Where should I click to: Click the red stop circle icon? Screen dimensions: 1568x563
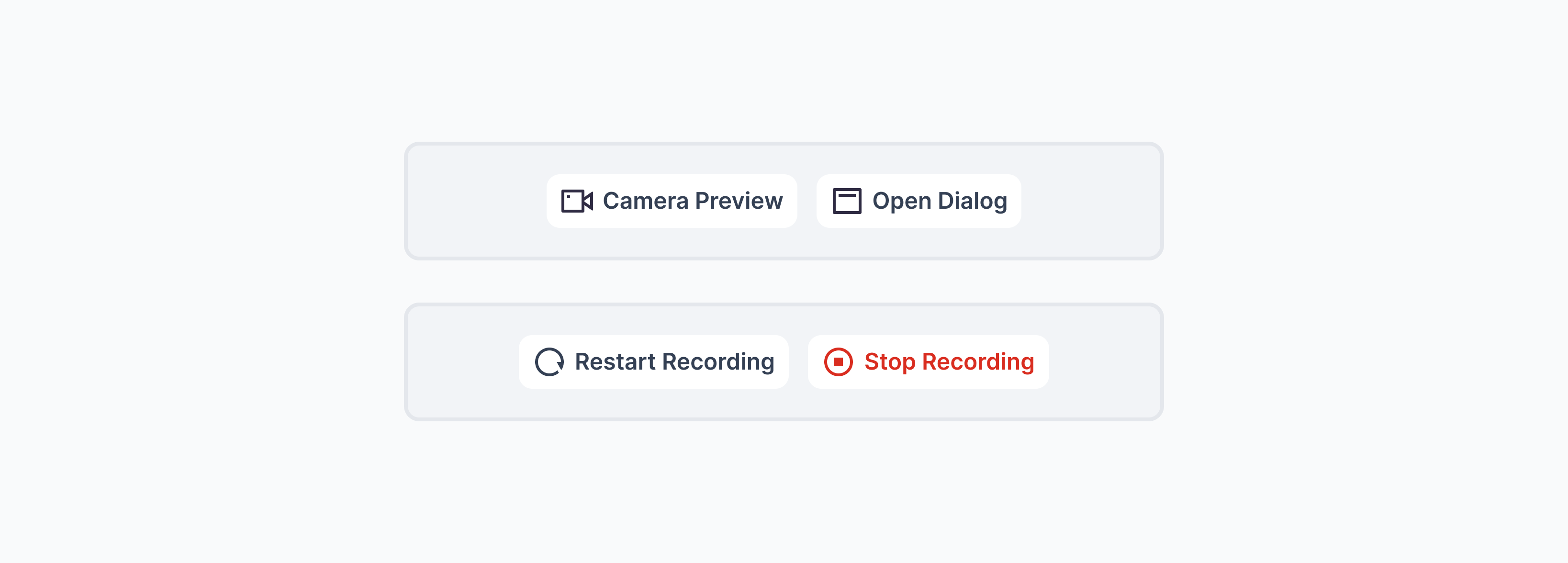pos(838,361)
